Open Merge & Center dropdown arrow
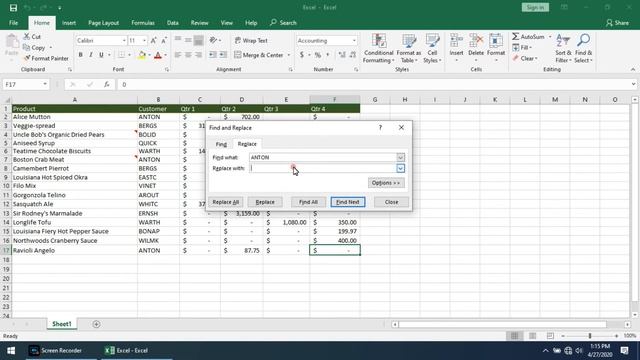640x360 pixels. (289, 55)
